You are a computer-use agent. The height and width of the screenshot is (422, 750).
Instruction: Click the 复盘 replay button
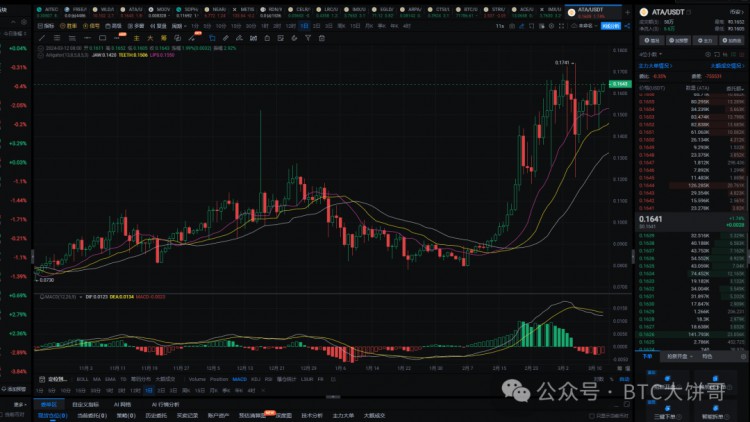pyautogui.click(x=158, y=26)
